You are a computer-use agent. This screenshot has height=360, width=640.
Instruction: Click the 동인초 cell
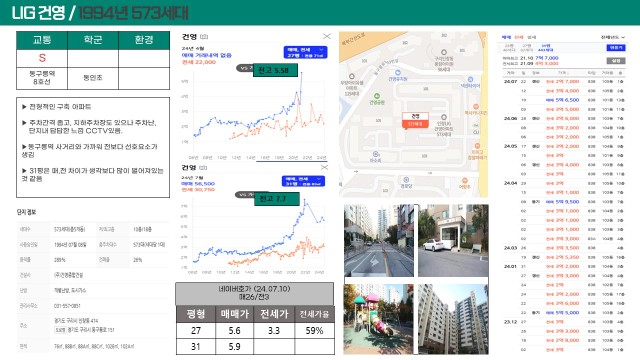click(x=93, y=78)
